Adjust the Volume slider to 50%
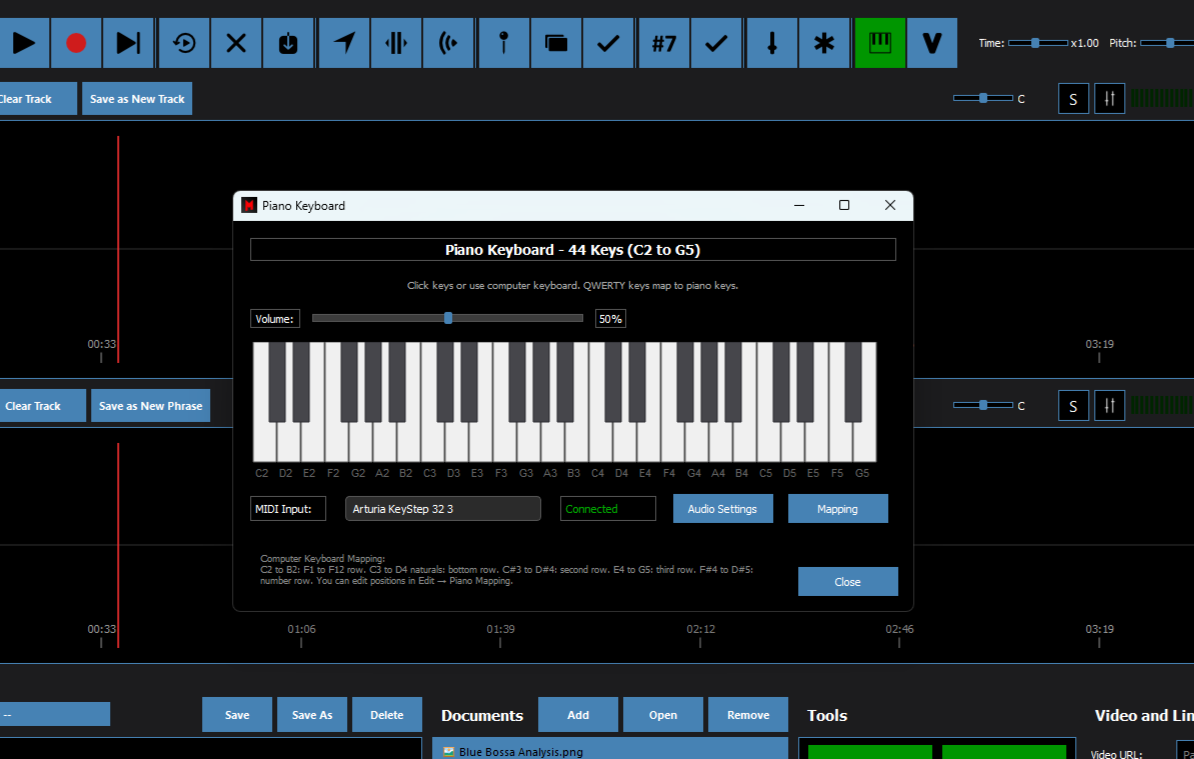This screenshot has height=759, width=1194. (x=447, y=317)
